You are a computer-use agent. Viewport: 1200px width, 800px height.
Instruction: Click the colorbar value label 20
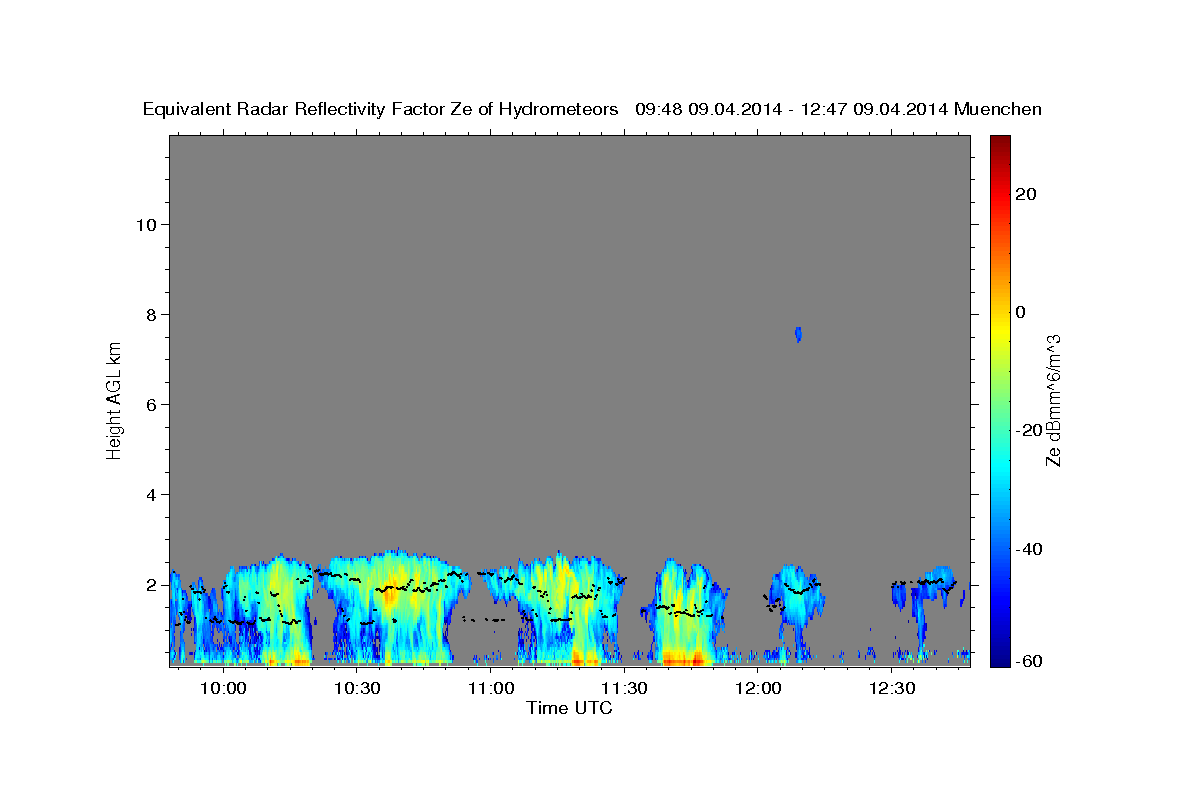(x=1025, y=194)
